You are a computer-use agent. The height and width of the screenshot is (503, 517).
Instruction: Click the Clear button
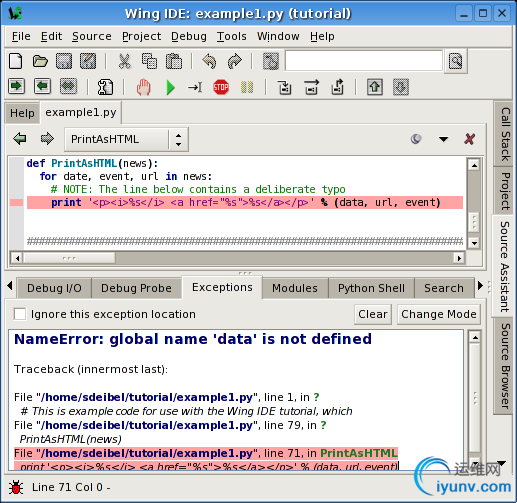pos(373,314)
